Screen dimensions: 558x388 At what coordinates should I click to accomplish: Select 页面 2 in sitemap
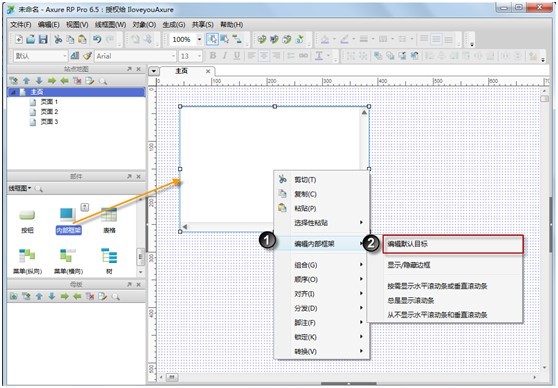pyautogui.click(x=49, y=112)
